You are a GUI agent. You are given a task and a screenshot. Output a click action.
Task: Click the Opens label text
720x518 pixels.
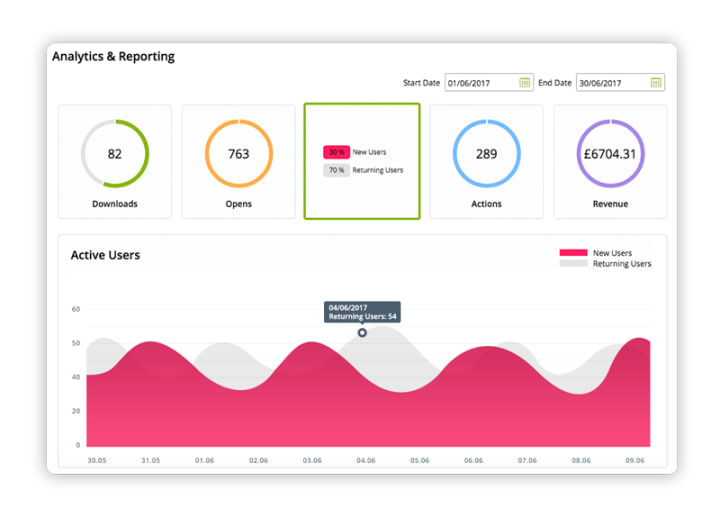[x=238, y=204]
